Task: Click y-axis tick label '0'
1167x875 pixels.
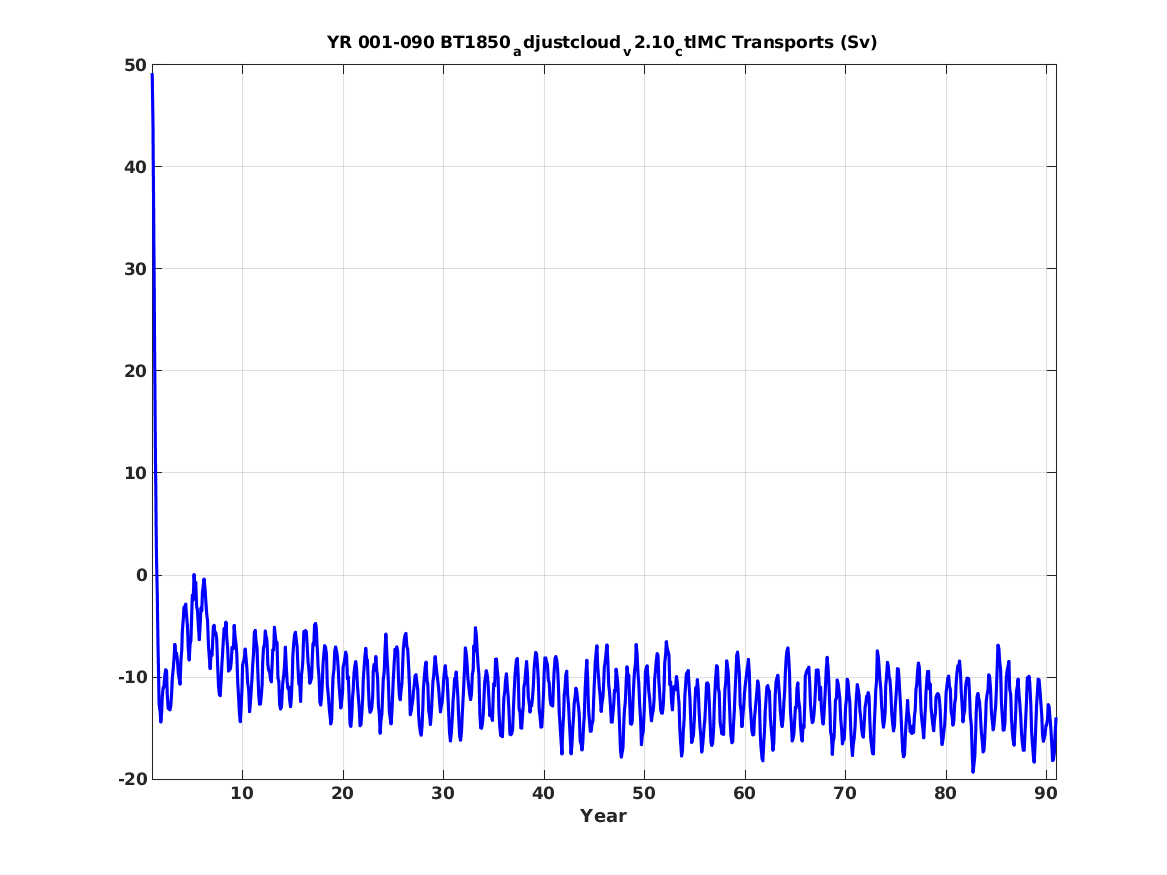Action: coord(141,575)
